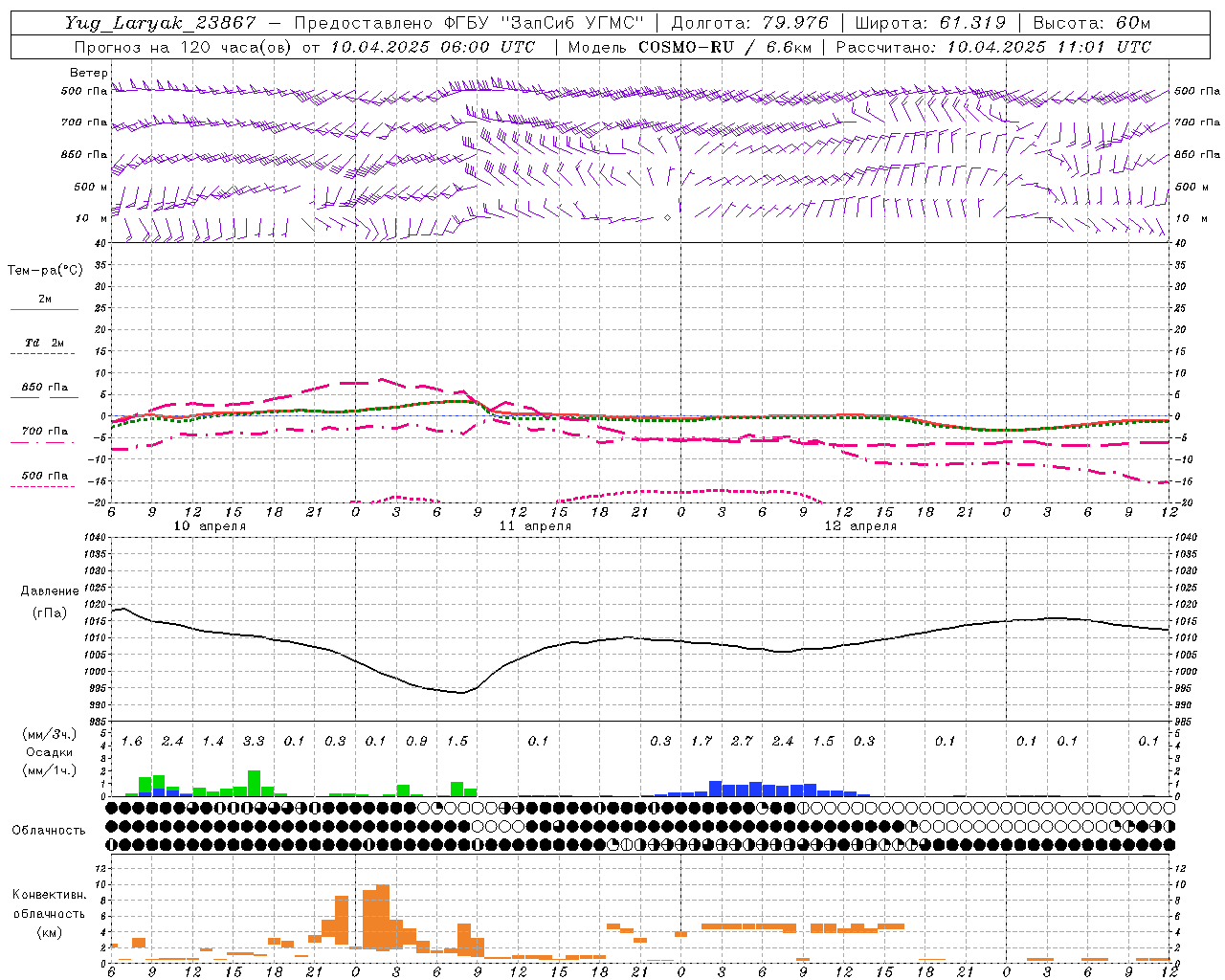Click the 3-hour precipitation value 0.9
Image resolution: width=1225 pixels, height=980 pixels.
(416, 742)
